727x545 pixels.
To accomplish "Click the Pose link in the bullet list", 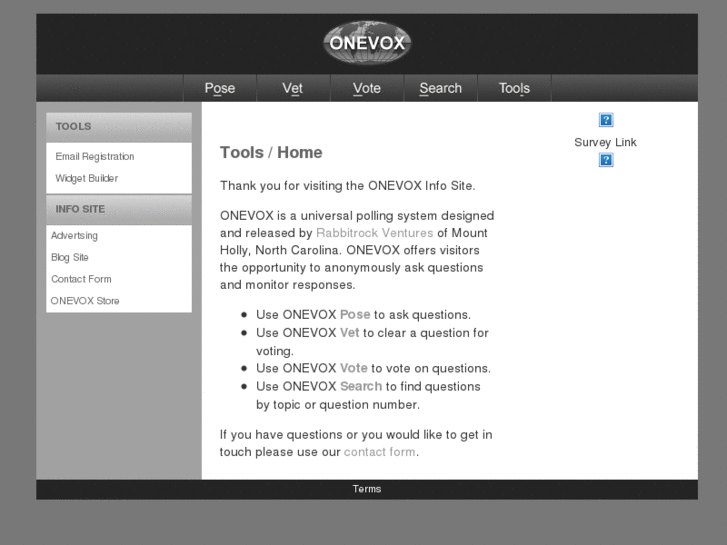I will tap(355, 314).
